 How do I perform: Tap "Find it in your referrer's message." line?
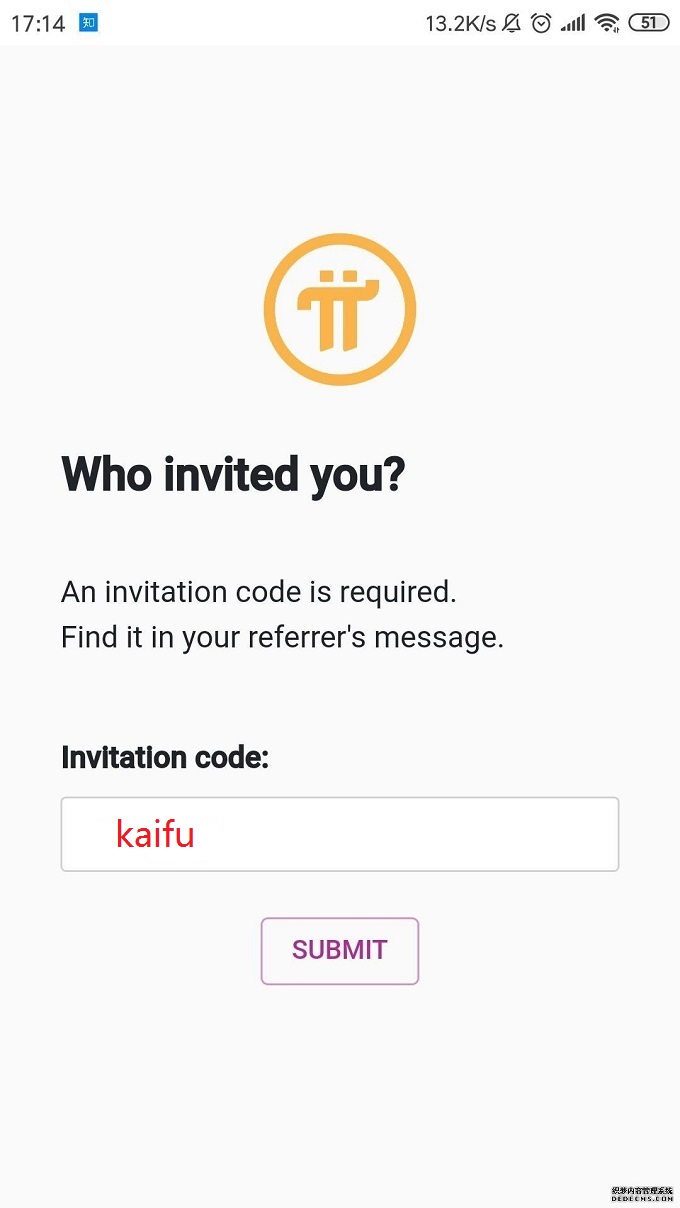pyautogui.click(x=282, y=637)
